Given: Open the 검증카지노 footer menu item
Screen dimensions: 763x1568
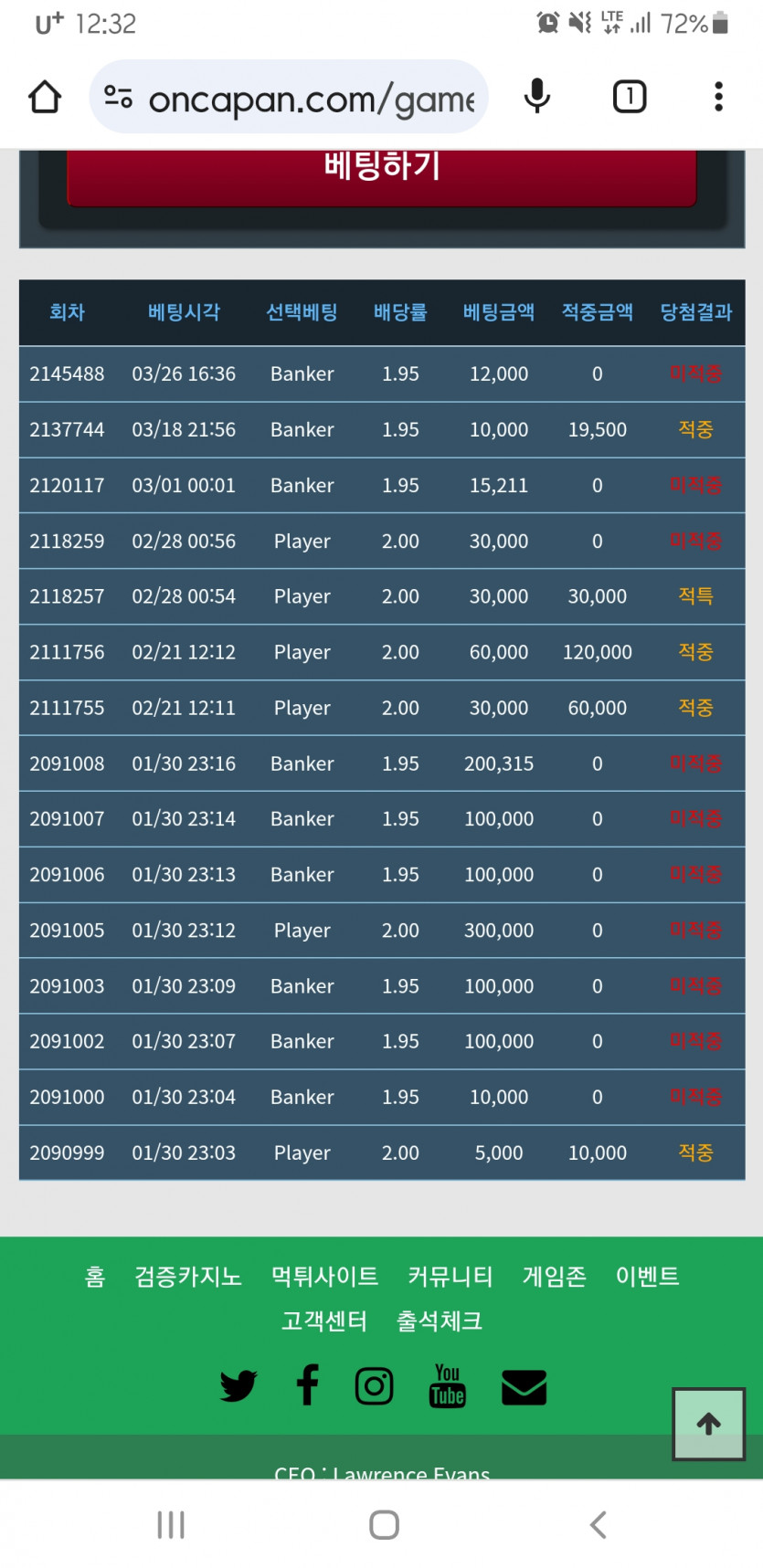Looking at the screenshot, I should (188, 1276).
